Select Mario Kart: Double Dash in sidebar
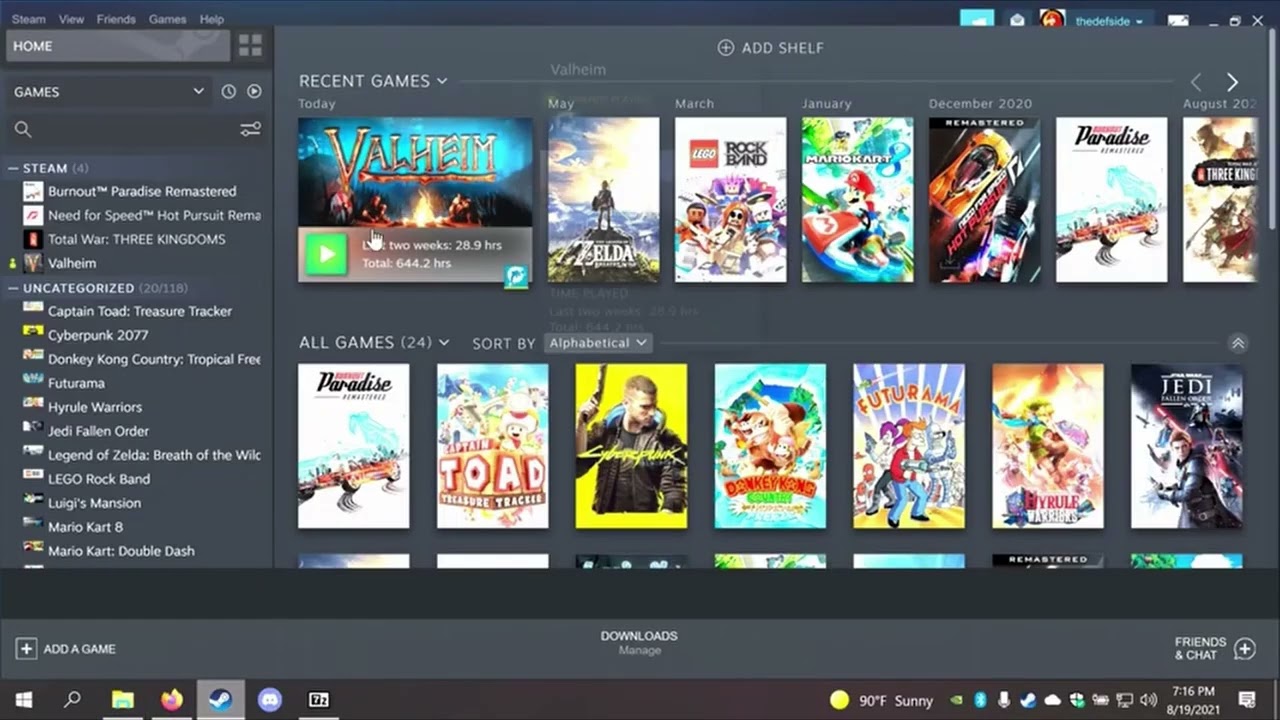 [x=141, y=551]
